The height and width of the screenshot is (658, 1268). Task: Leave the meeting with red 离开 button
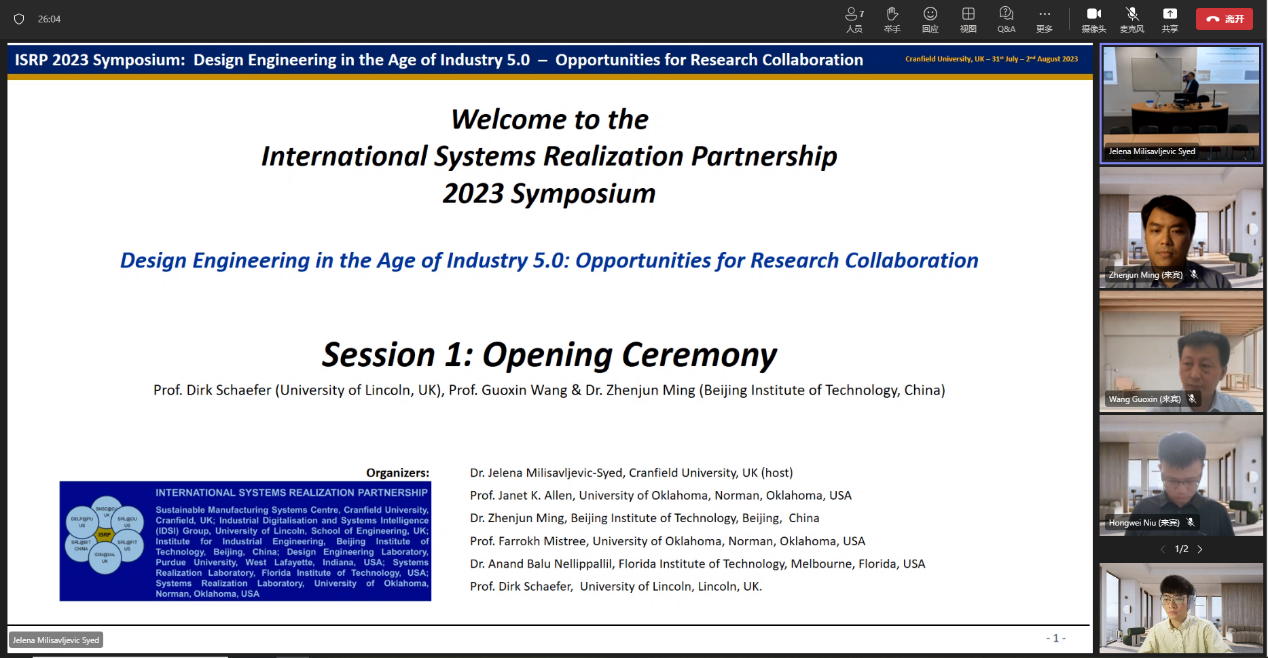click(x=1224, y=19)
